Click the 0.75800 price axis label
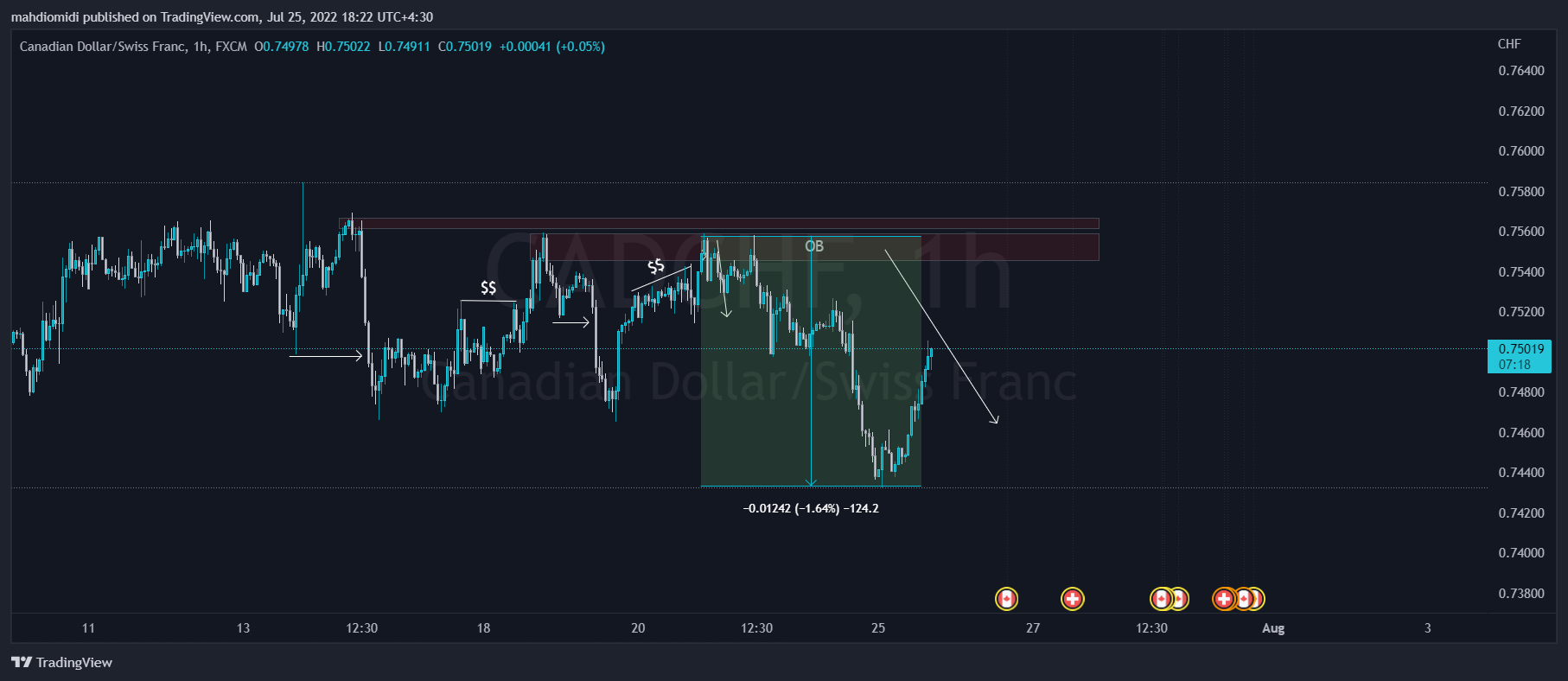 pyautogui.click(x=1521, y=192)
